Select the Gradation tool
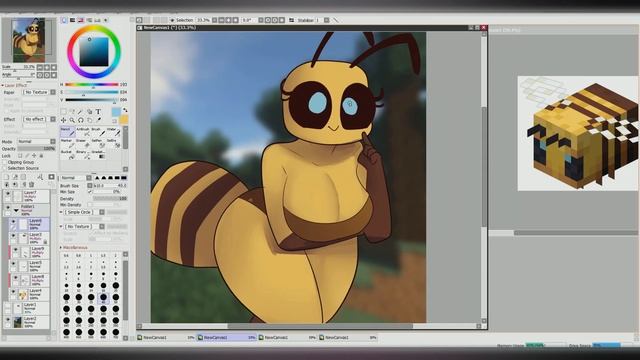 [x=98, y=154]
